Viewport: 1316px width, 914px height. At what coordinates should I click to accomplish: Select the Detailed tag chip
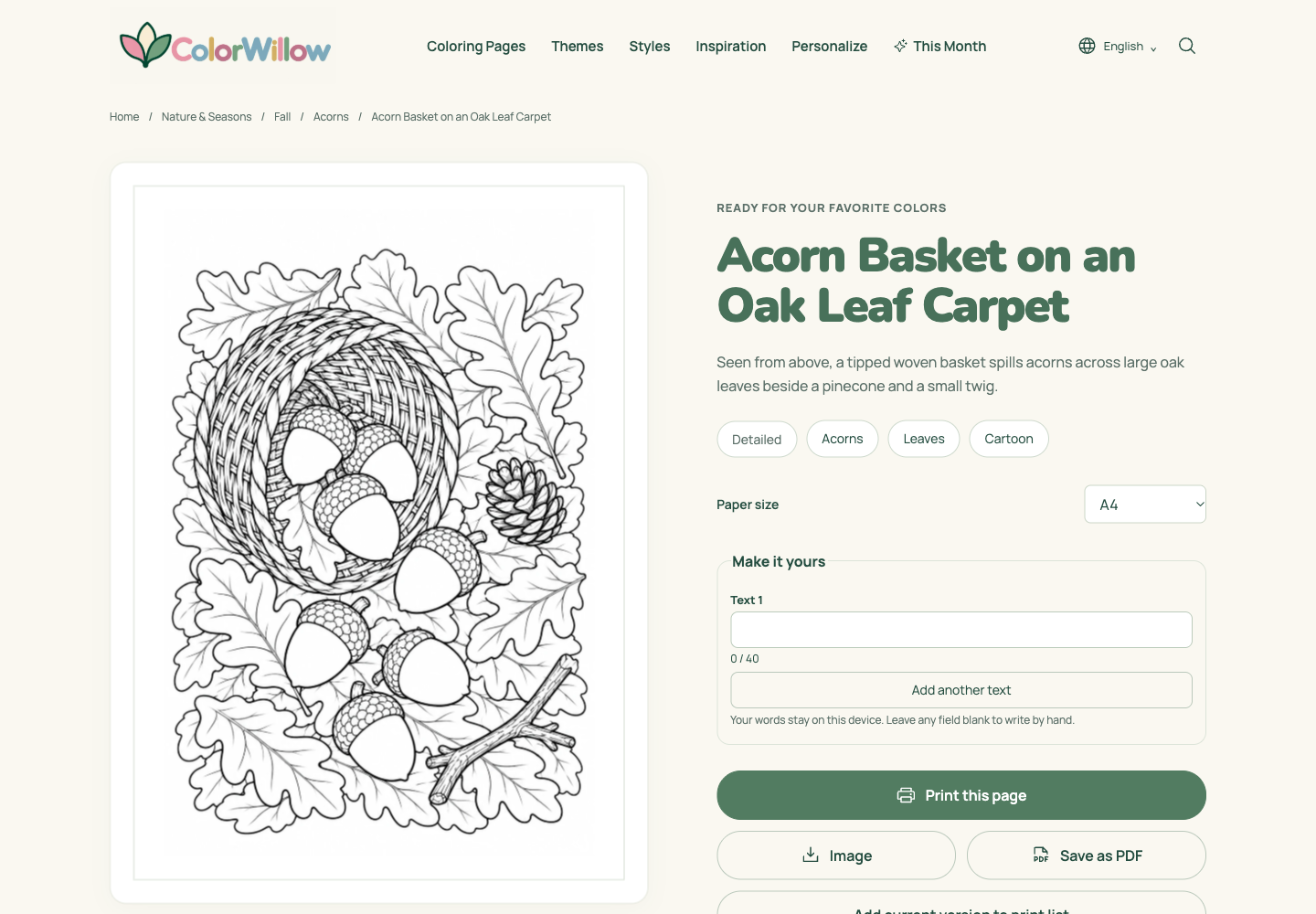click(x=757, y=439)
